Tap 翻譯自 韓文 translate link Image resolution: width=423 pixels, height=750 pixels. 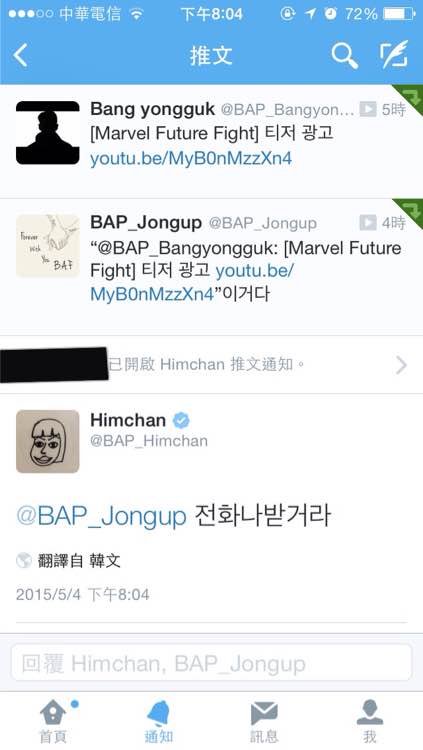point(79,560)
